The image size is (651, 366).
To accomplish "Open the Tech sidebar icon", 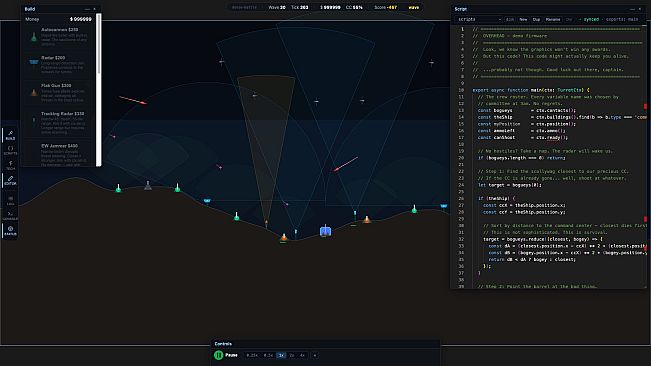I will (10, 166).
